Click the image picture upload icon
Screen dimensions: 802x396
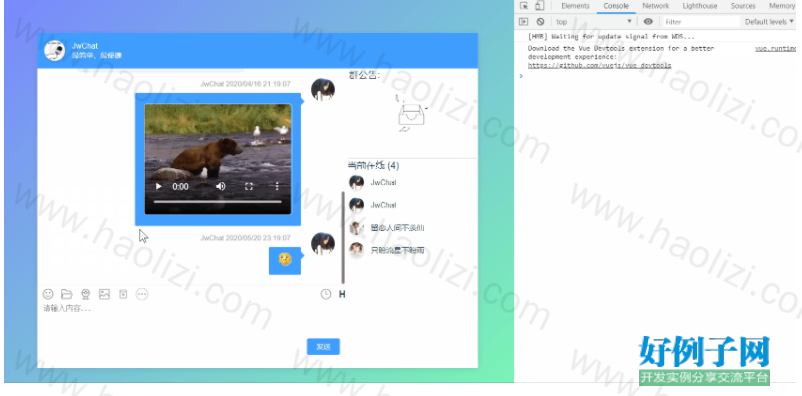coord(104,294)
